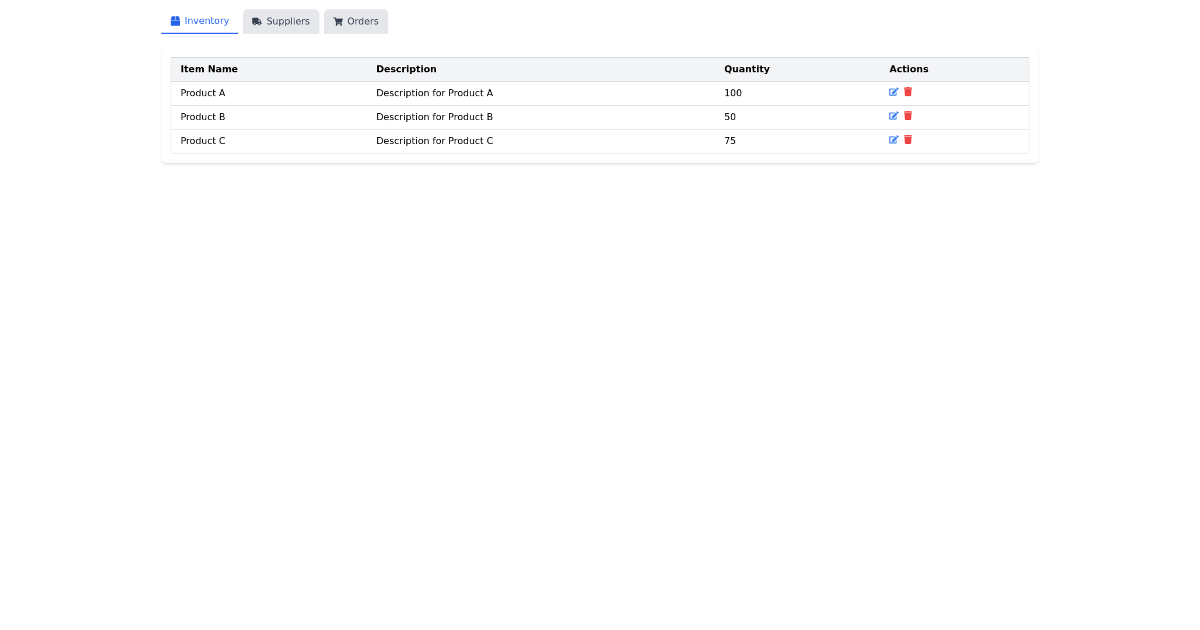Click the red trash icon for Product B
This screenshot has height=630, width=1200.
pos(908,116)
